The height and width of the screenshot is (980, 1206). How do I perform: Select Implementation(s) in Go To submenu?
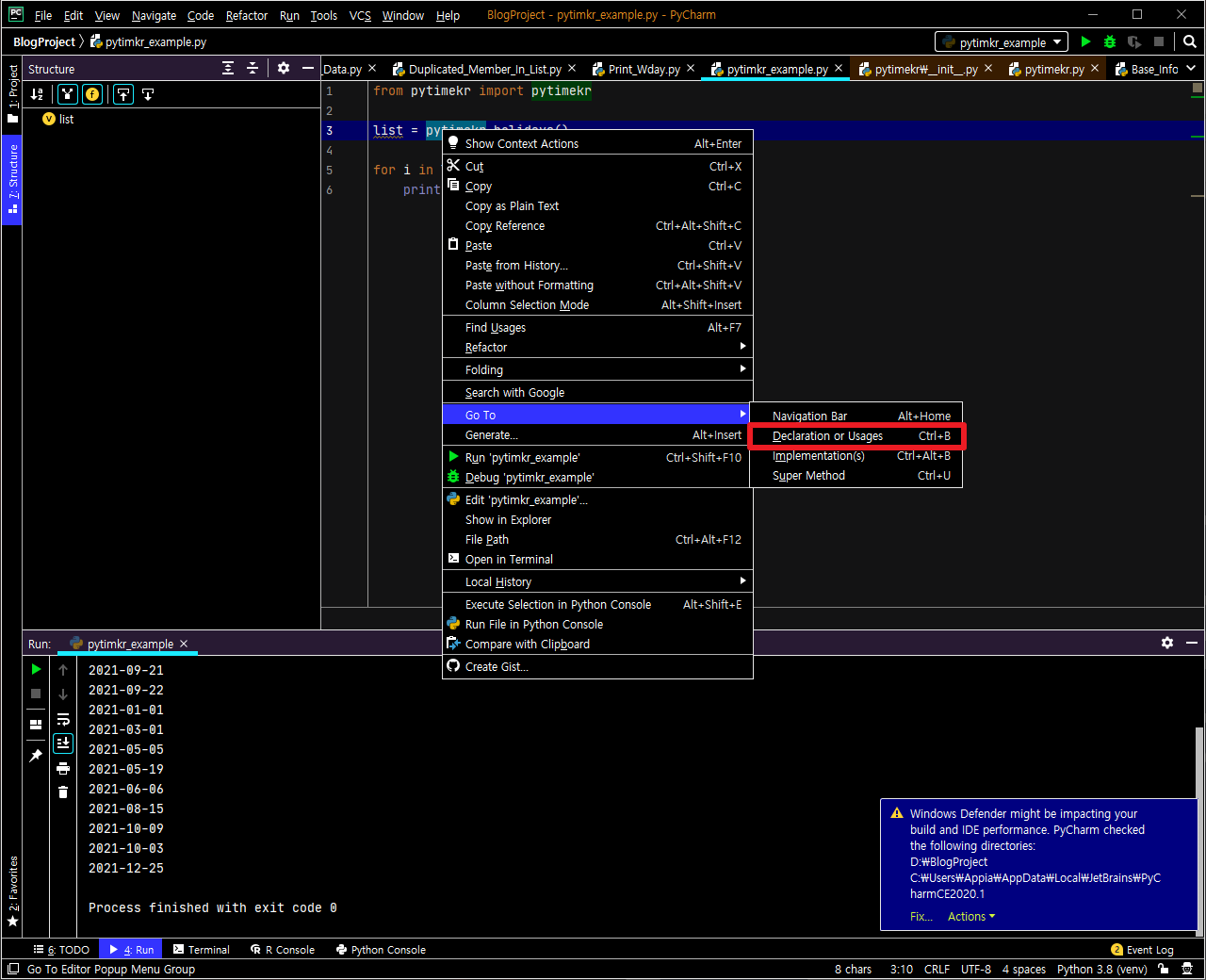(856, 456)
